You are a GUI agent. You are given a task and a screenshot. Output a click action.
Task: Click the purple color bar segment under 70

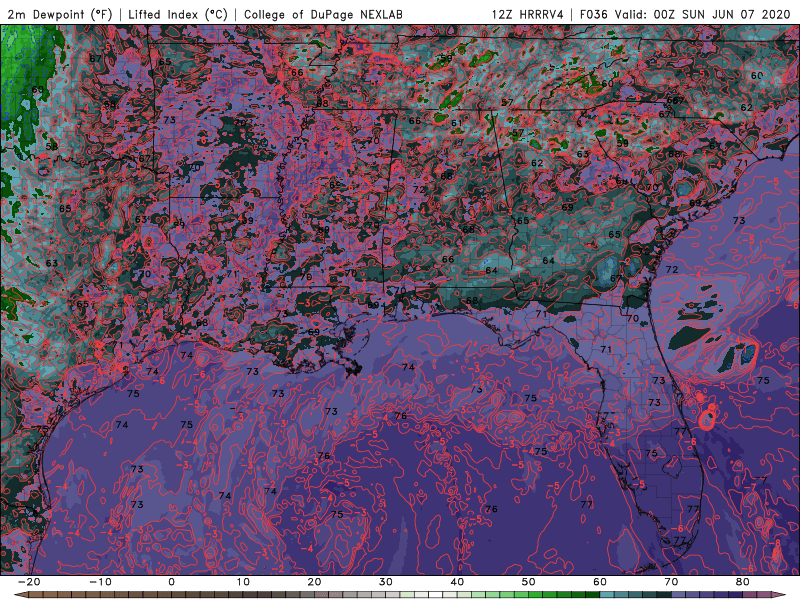pyautogui.click(x=679, y=595)
